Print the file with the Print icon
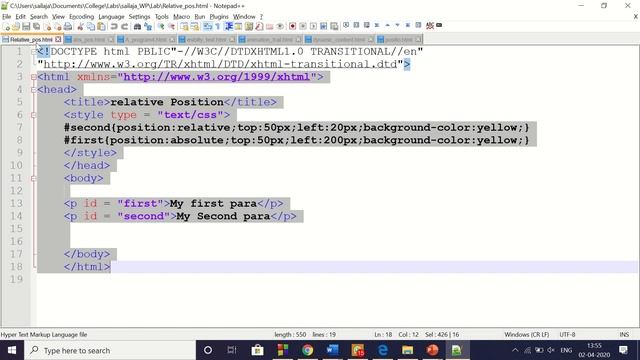Image resolution: width=640 pixels, height=360 pixels. click(x=68, y=27)
